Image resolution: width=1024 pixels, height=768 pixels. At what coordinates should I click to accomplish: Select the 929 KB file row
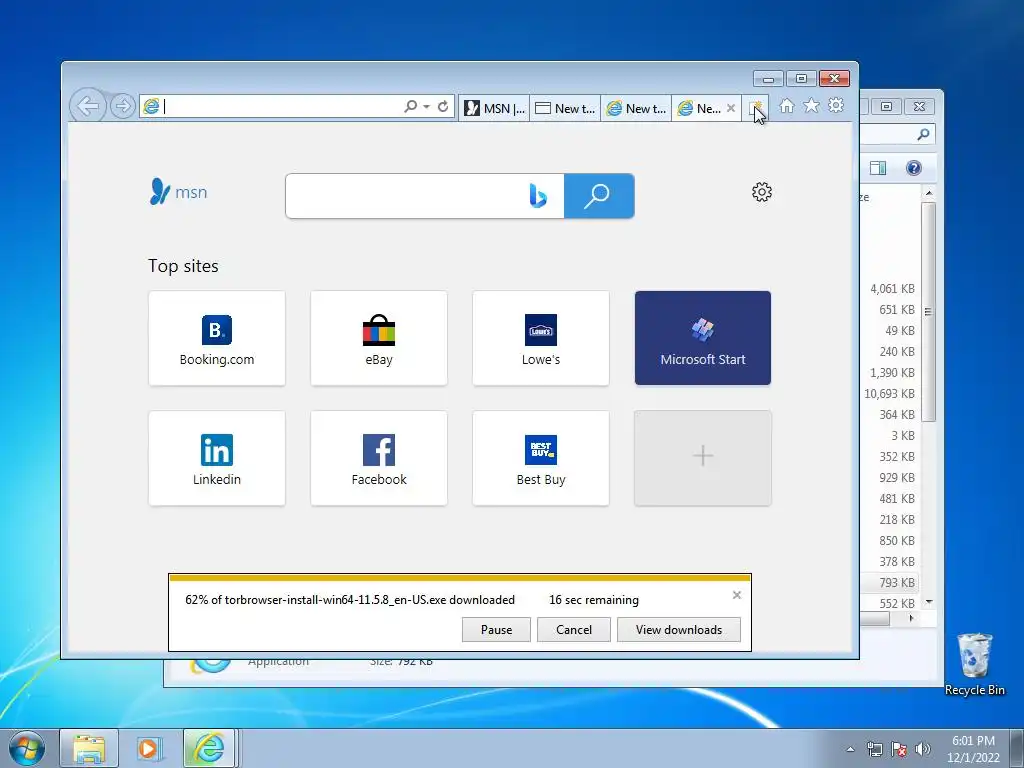[x=890, y=477]
